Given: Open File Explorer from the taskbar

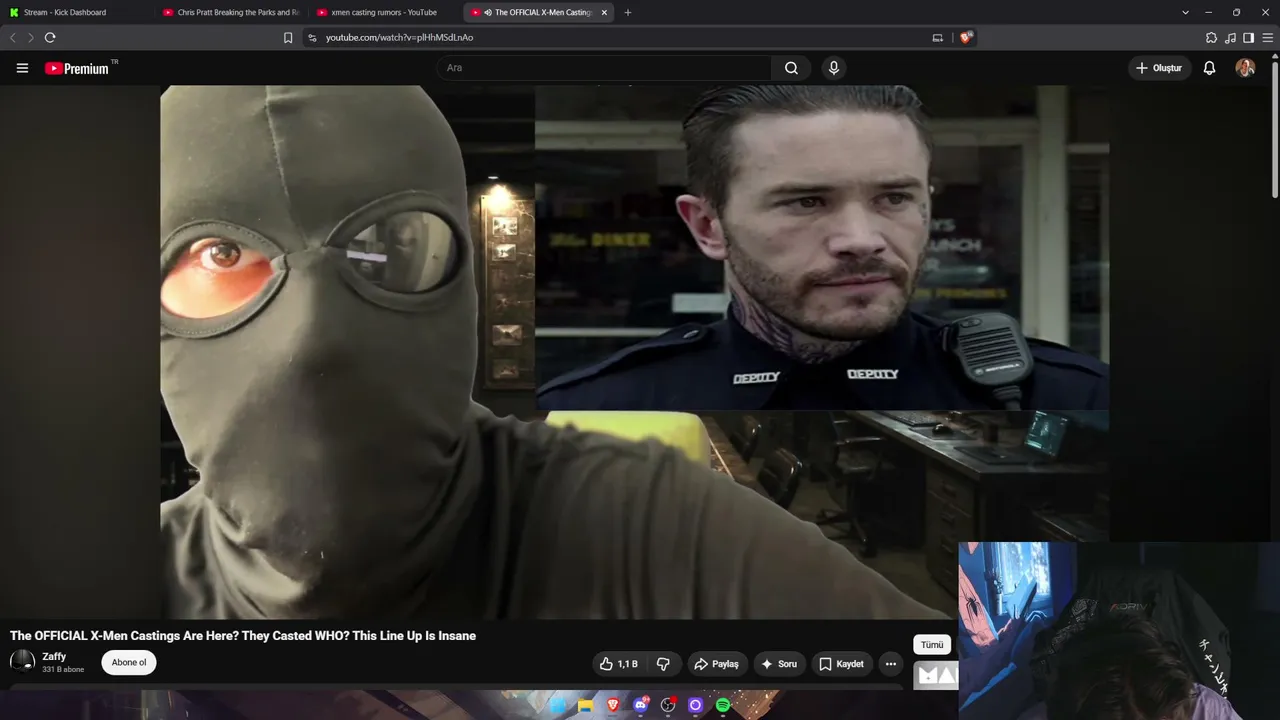Looking at the screenshot, I should pos(586,706).
